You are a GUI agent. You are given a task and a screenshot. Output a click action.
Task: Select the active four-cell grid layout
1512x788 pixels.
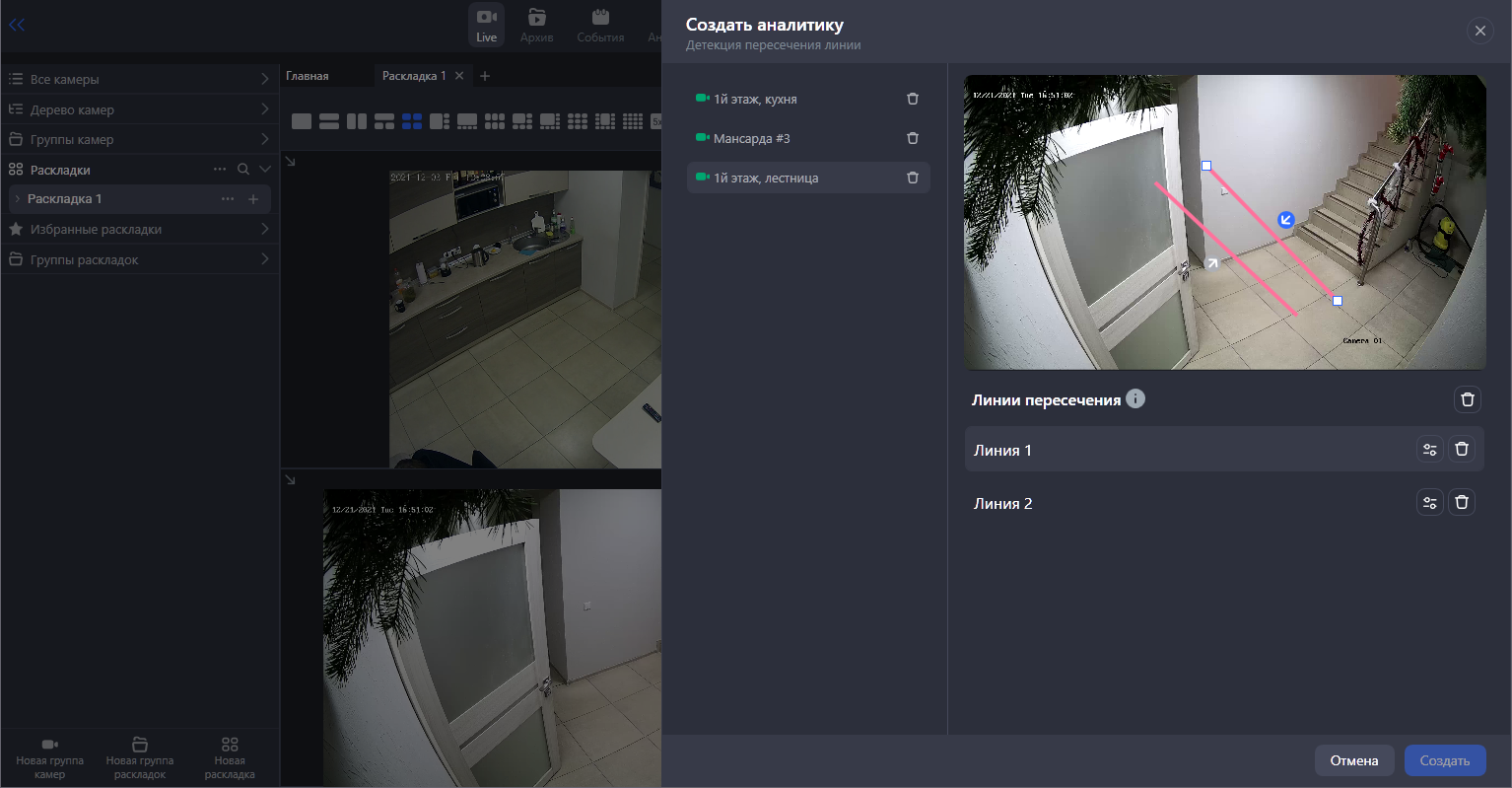tap(412, 121)
